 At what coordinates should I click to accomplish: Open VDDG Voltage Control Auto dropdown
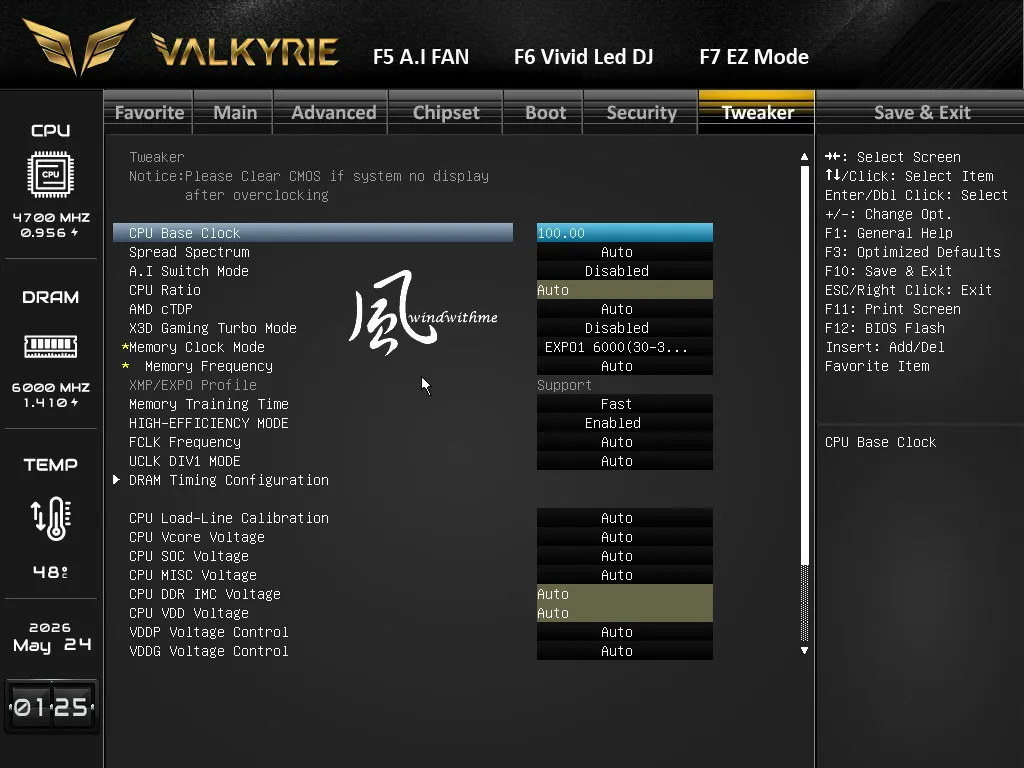point(624,650)
